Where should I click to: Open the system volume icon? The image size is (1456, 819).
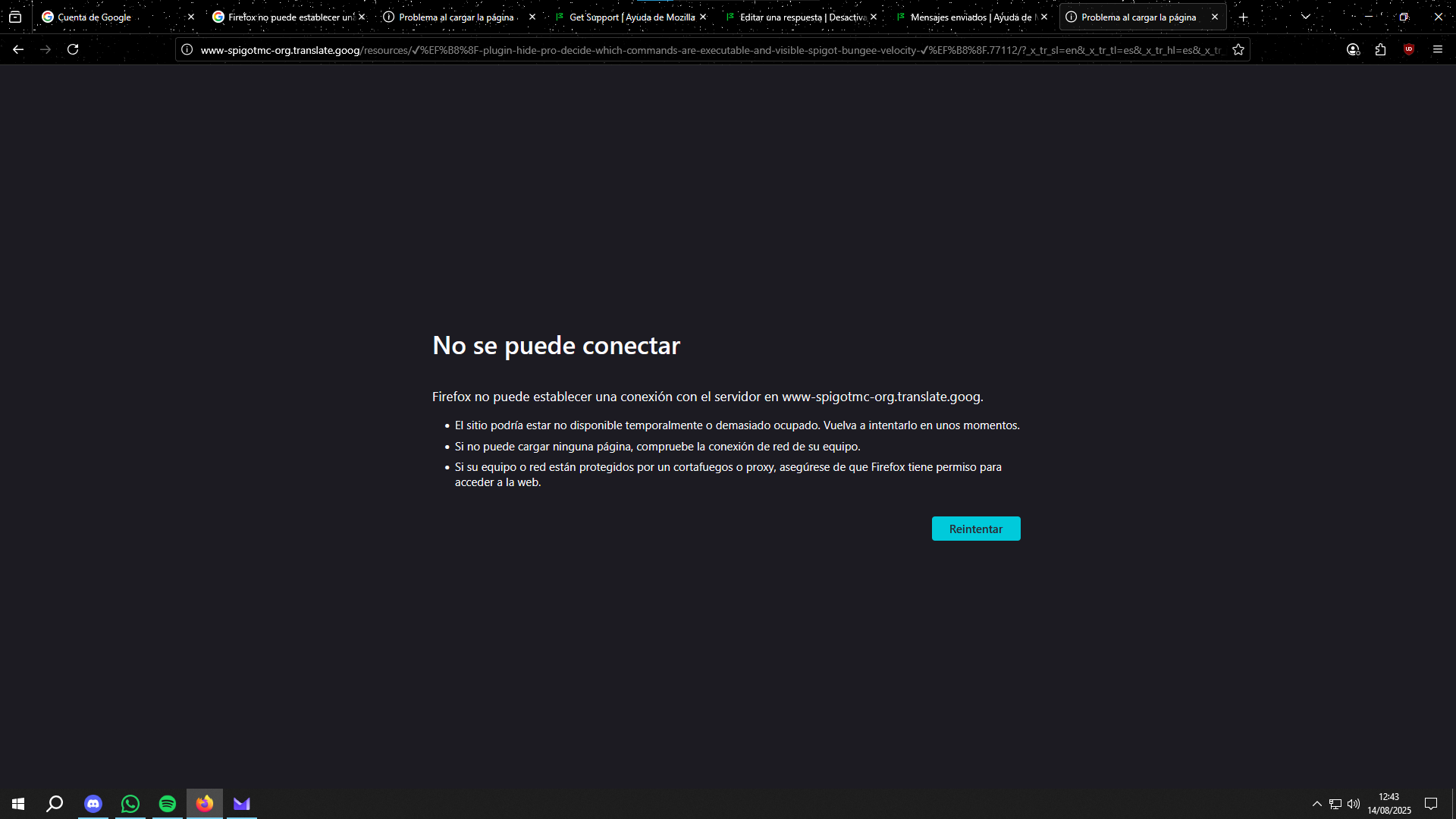click(1353, 804)
